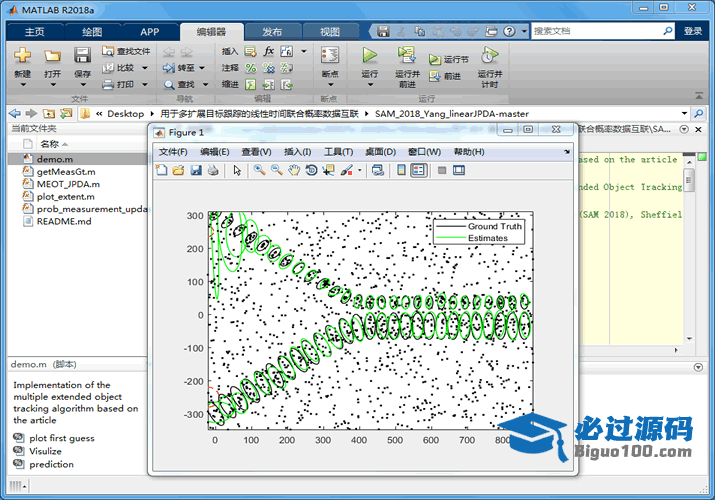
Task: Click the percent comment icon in 注释 row
Action: [x=251, y=68]
